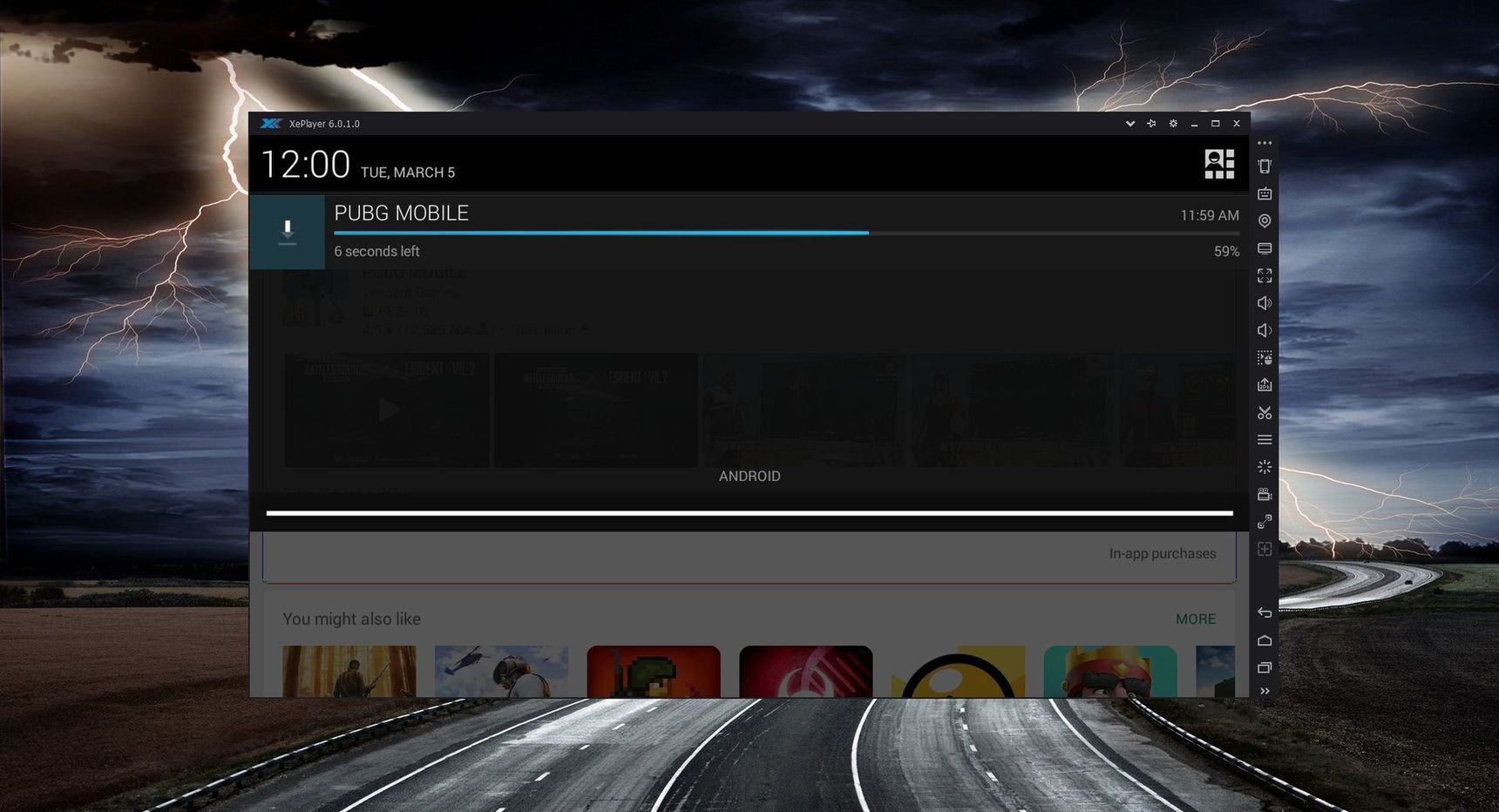This screenshot has width=1499, height=812.
Task: Open first suggested game with soldier in forest
Action: point(349,671)
